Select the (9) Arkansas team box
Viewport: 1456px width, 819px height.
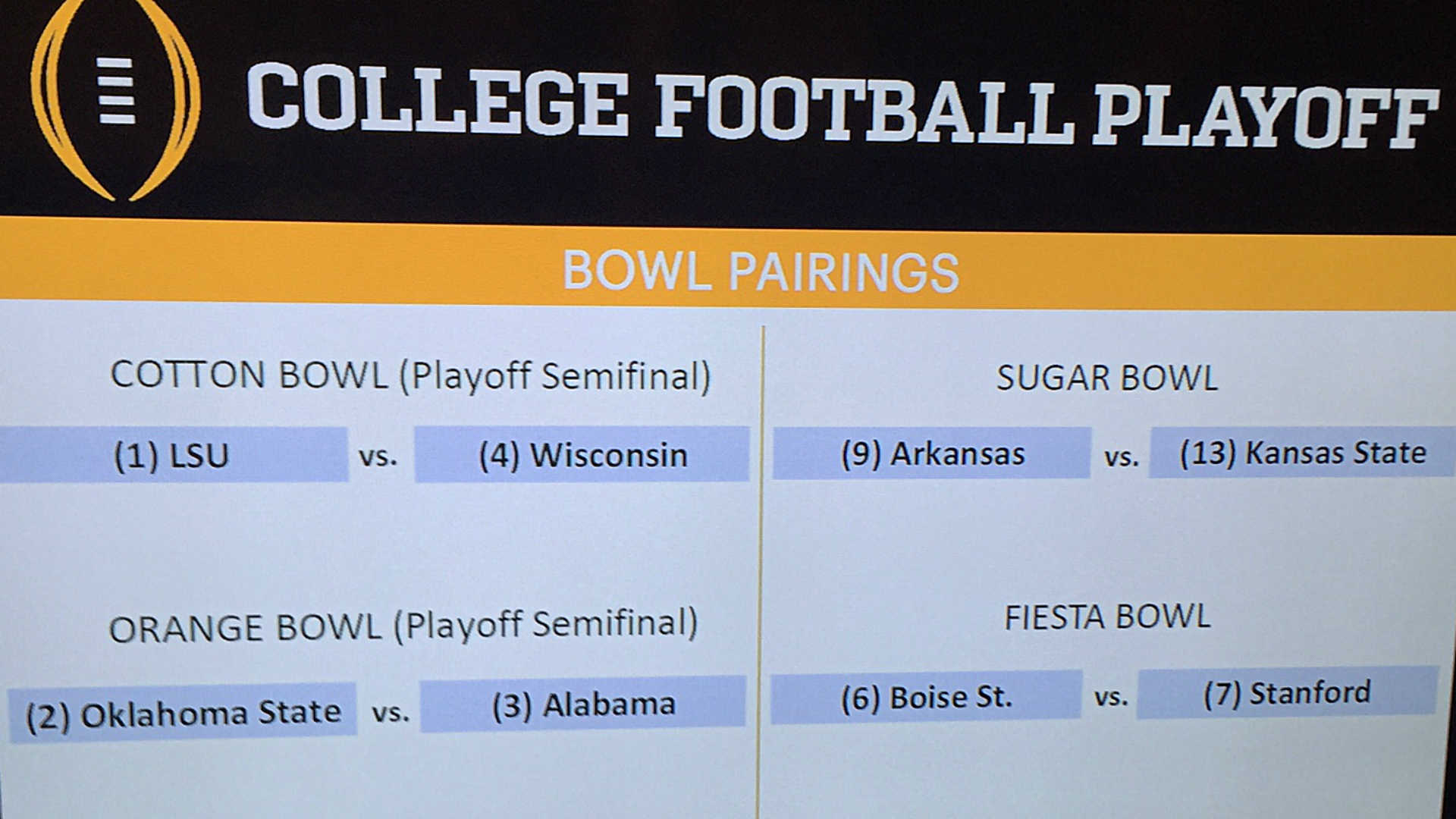pyautogui.click(x=931, y=453)
